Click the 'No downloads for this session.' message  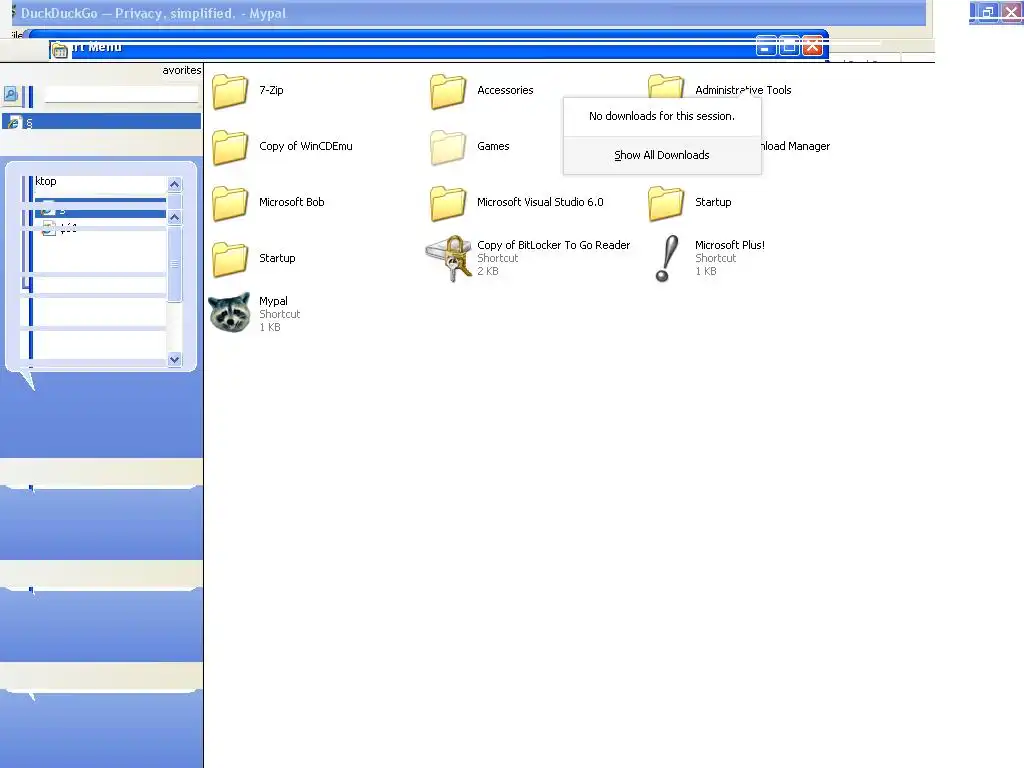(662, 116)
